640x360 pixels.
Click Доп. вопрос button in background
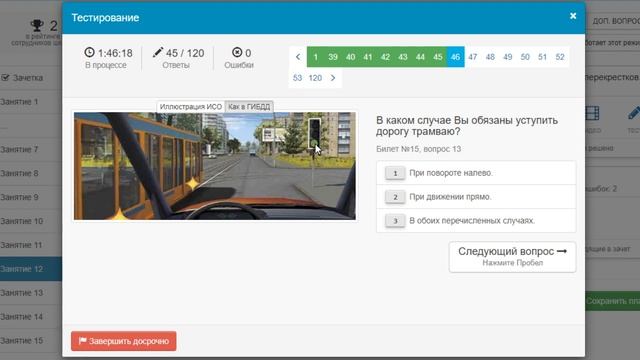(616, 21)
